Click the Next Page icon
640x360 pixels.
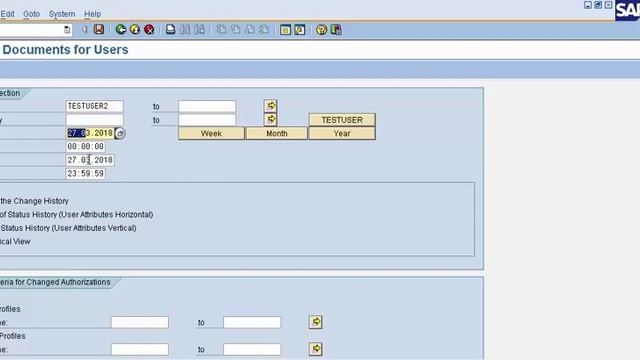click(249, 29)
